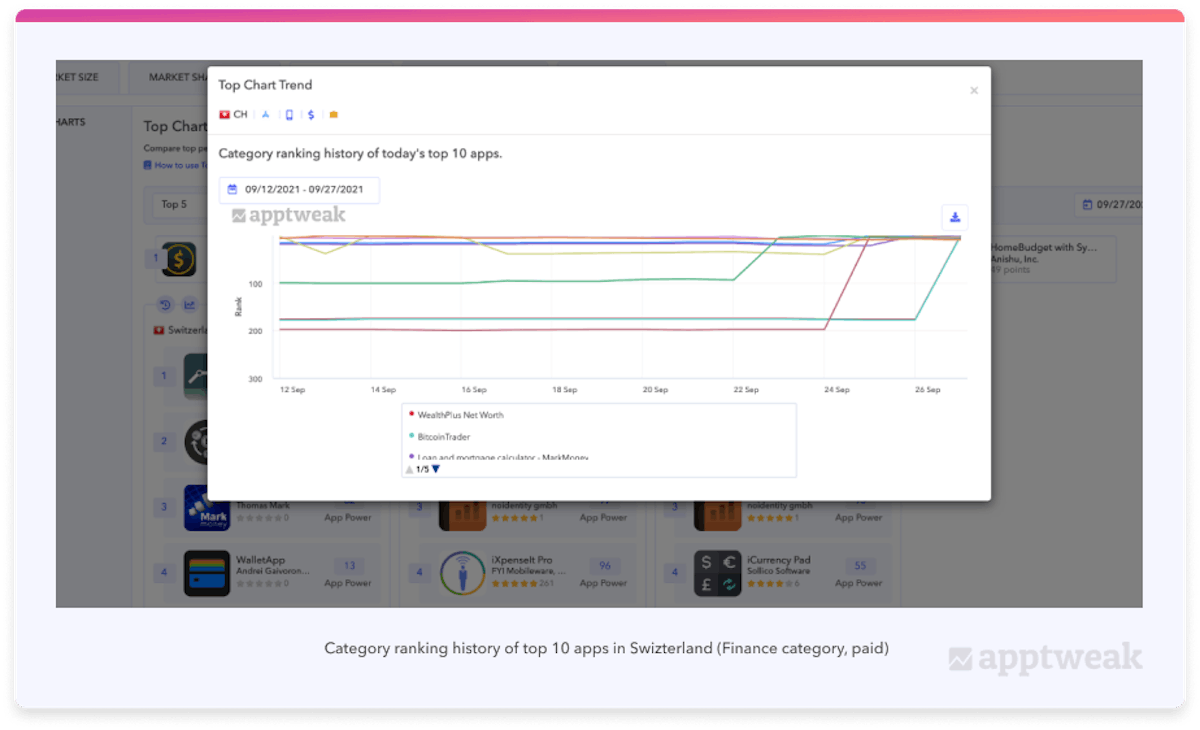Click the orange Finance category icon

tap(333, 115)
